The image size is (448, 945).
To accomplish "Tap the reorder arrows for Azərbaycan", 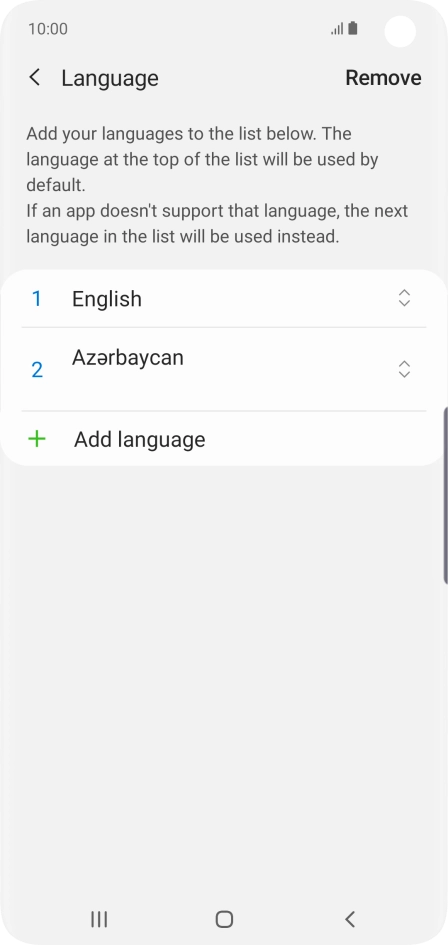I will coord(404,369).
